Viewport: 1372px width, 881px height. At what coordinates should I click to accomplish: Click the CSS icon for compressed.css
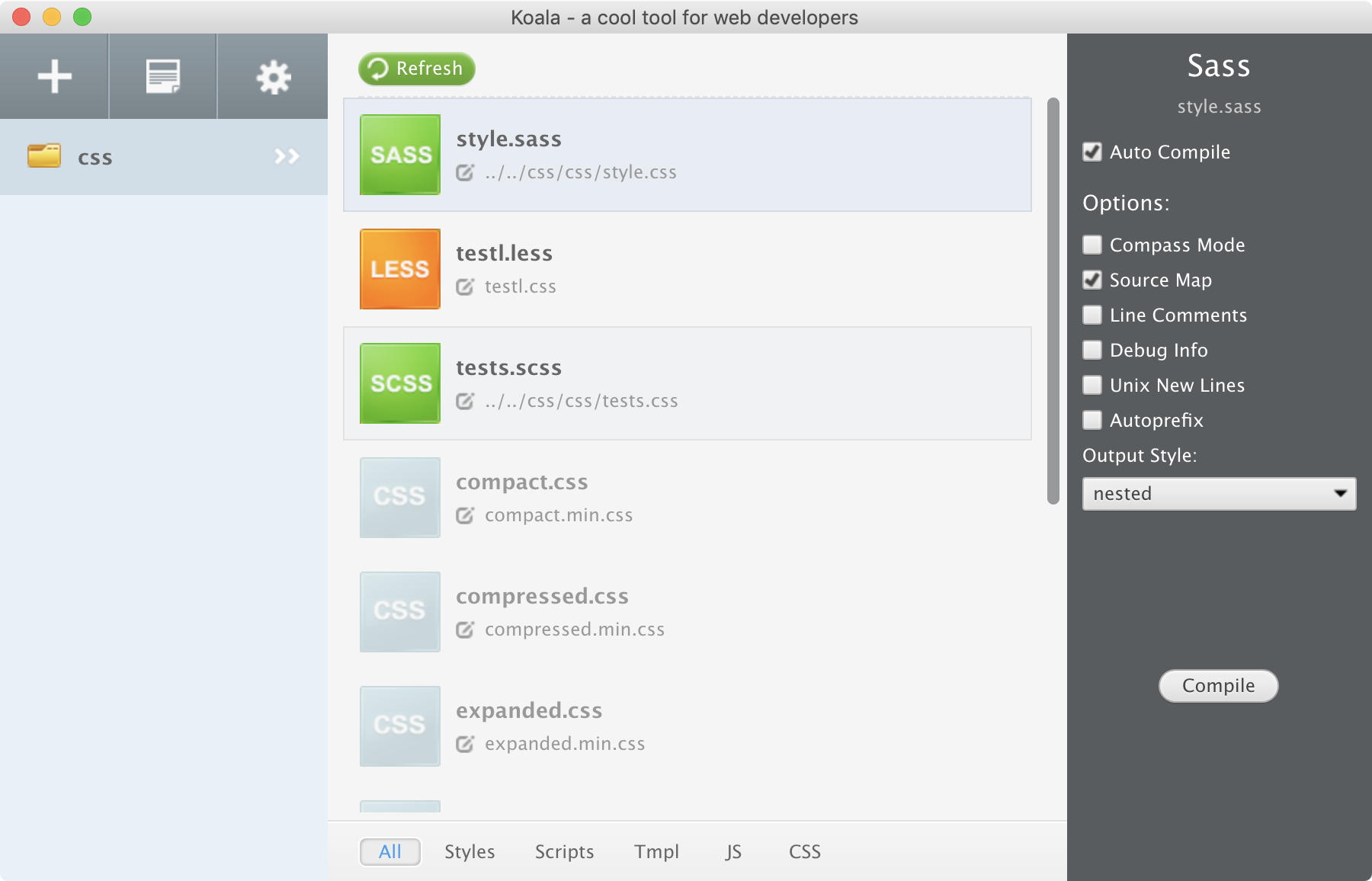(400, 612)
